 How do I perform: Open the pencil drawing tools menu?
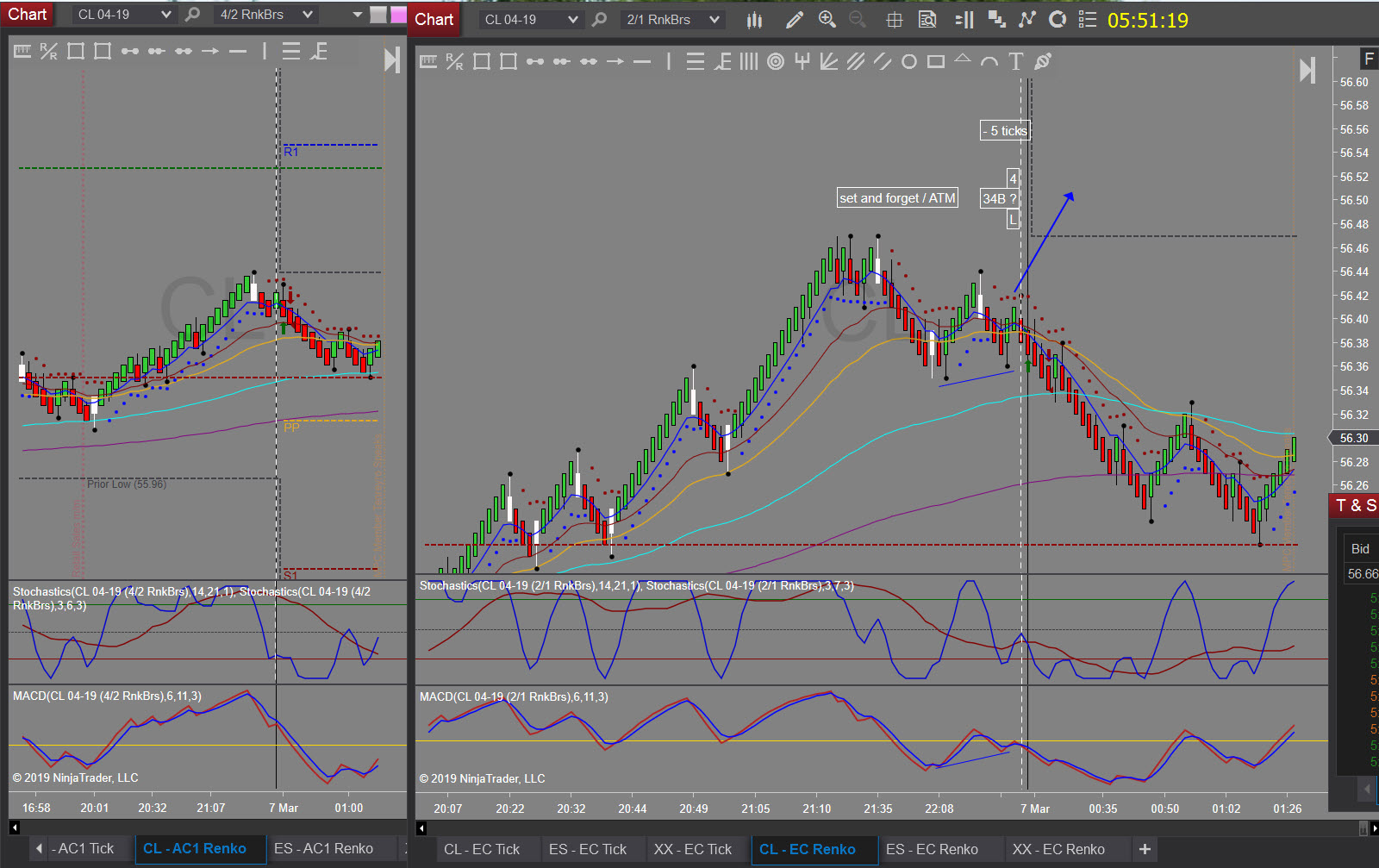coord(795,20)
